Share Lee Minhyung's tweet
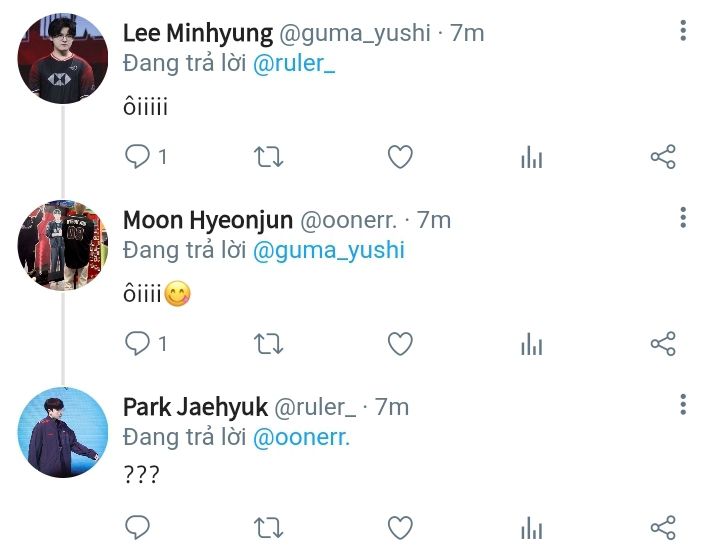The height and width of the screenshot is (550, 720). 663,157
